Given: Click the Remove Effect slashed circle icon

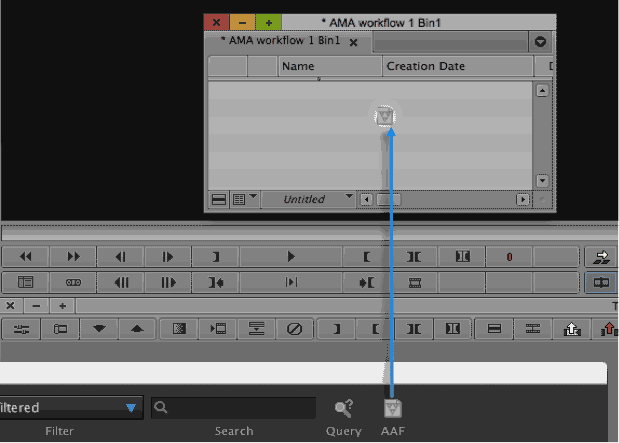Looking at the screenshot, I should click(294, 328).
